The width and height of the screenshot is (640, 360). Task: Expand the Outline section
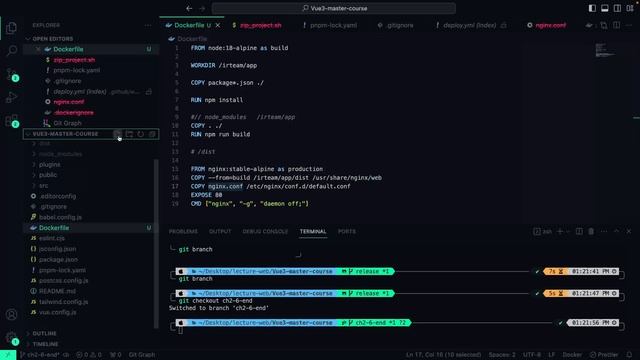pos(44,333)
